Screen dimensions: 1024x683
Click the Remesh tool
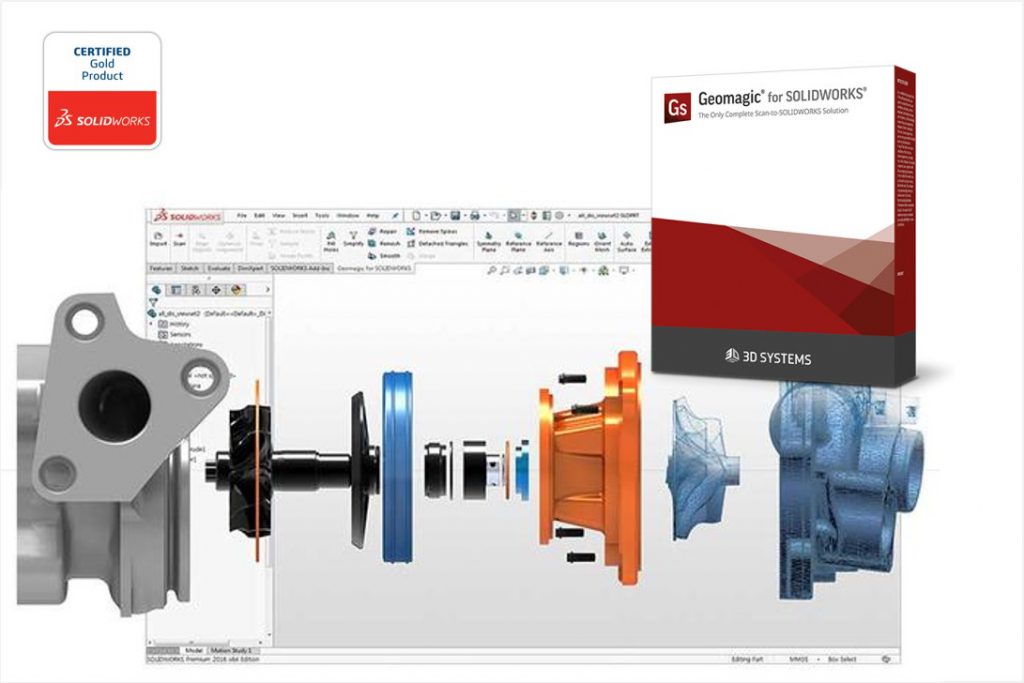pyautogui.click(x=383, y=244)
